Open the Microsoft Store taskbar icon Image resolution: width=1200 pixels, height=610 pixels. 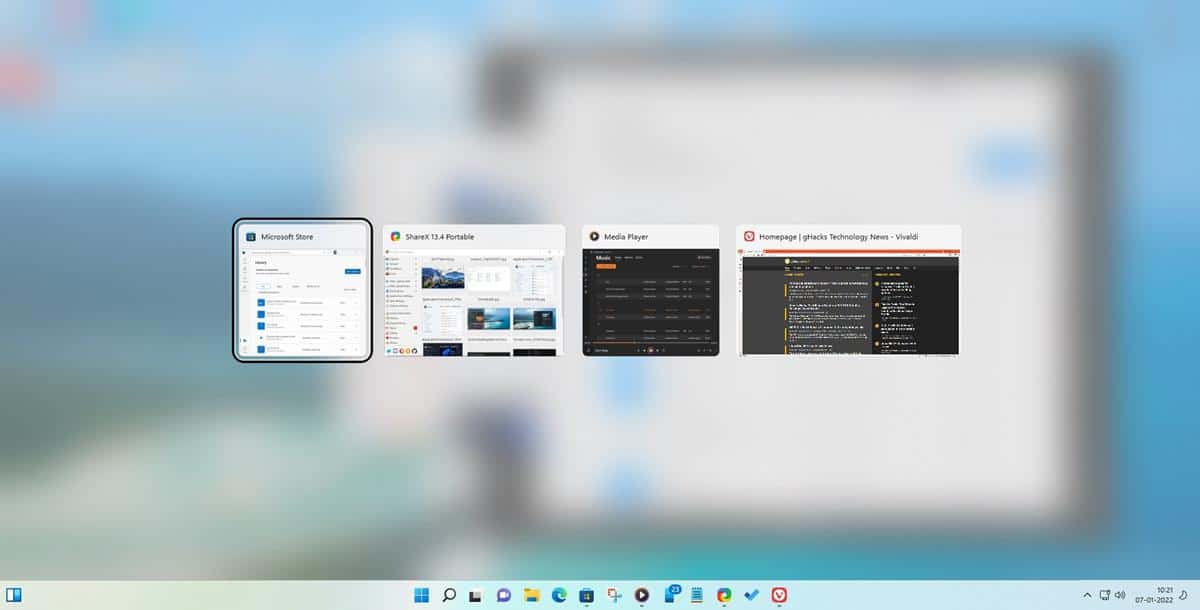587,594
